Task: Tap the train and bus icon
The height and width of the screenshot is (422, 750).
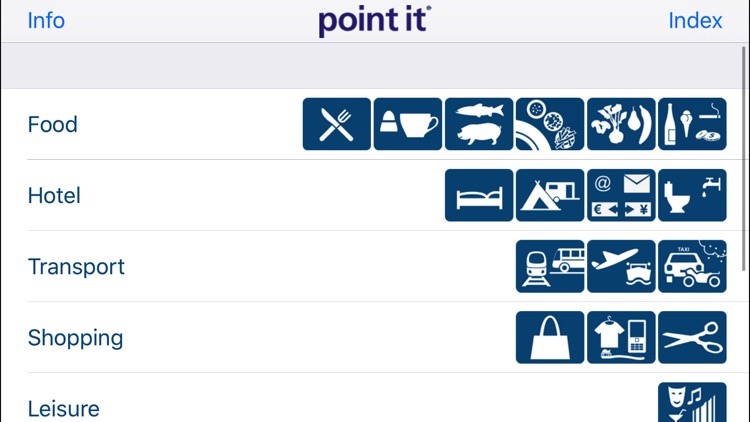Action: (x=550, y=267)
